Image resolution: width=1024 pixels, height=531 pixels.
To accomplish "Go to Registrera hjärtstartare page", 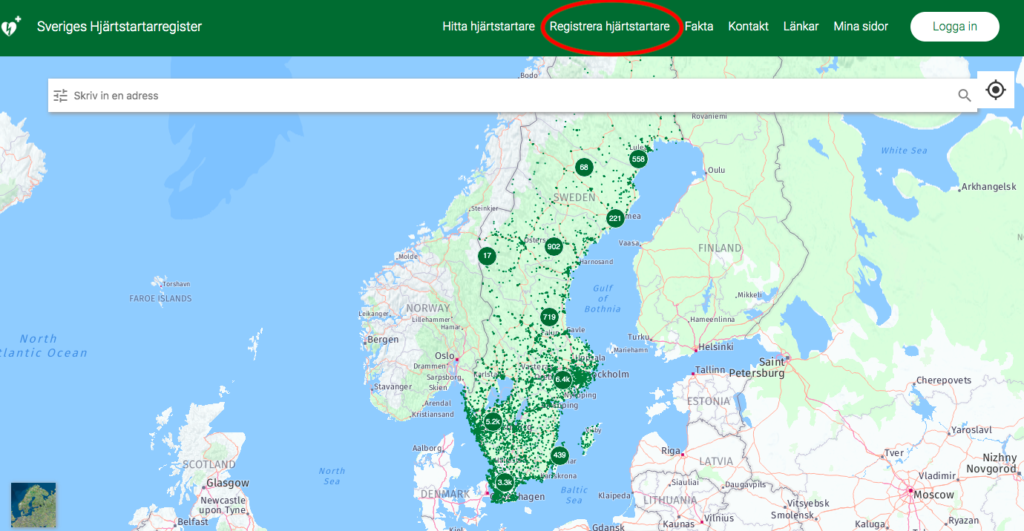I will (x=610, y=27).
